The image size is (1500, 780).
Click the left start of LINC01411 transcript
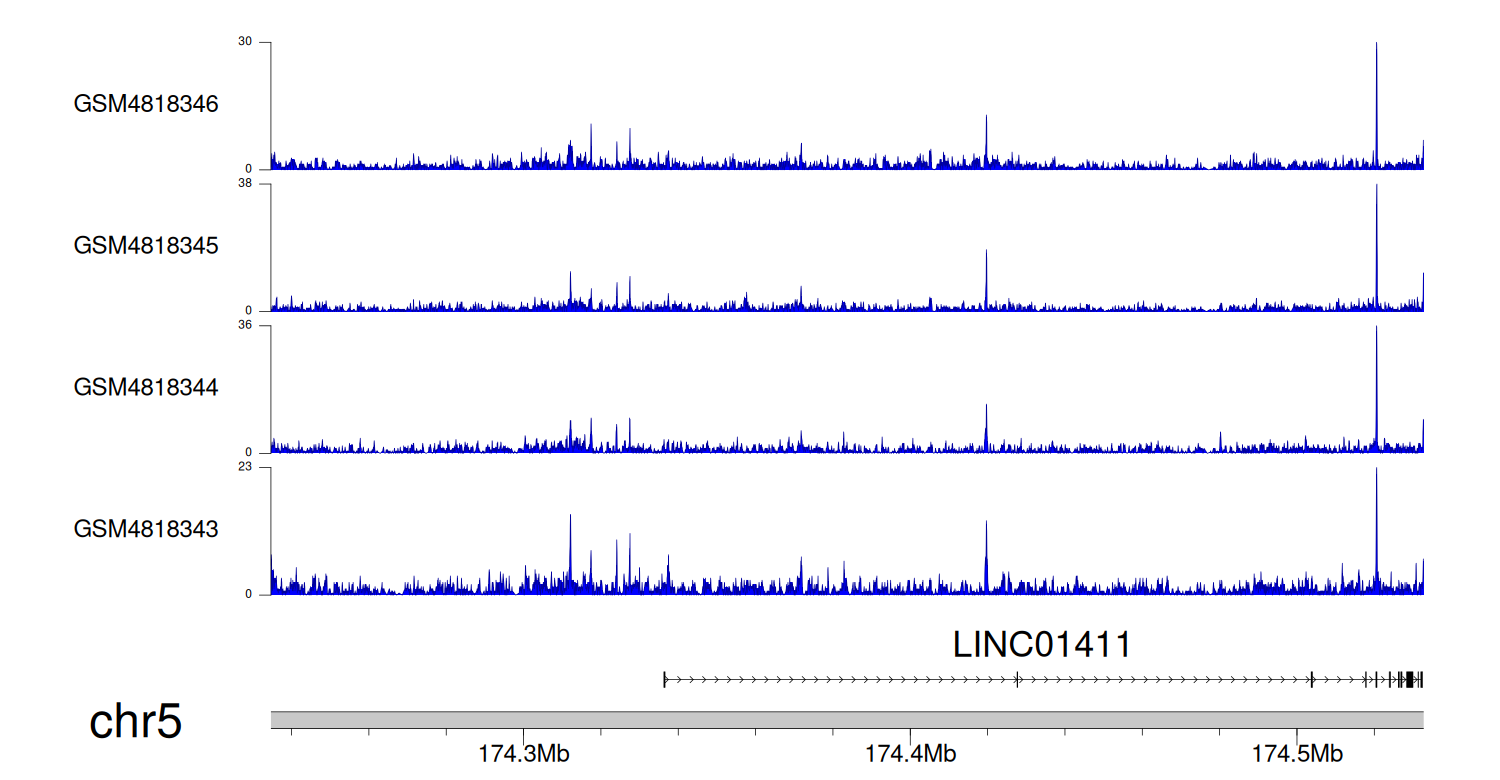coord(665,680)
